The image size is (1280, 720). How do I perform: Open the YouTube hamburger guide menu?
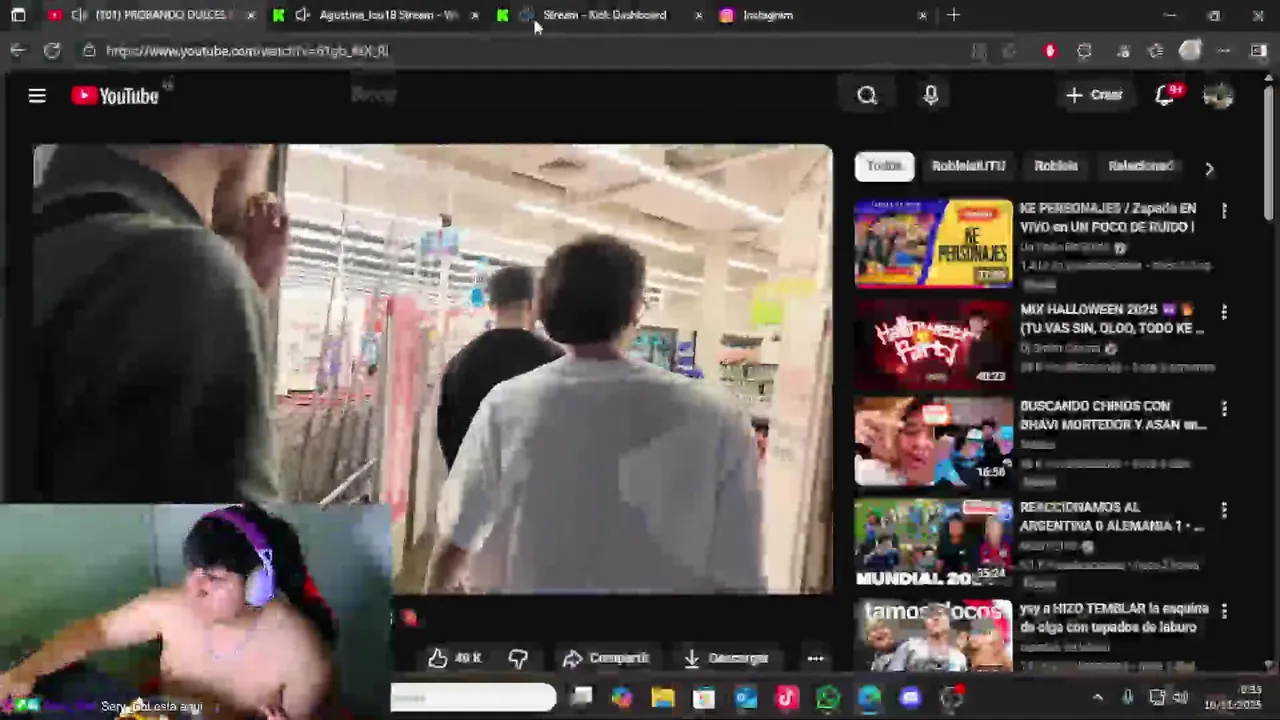pyautogui.click(x=37, y=96)
